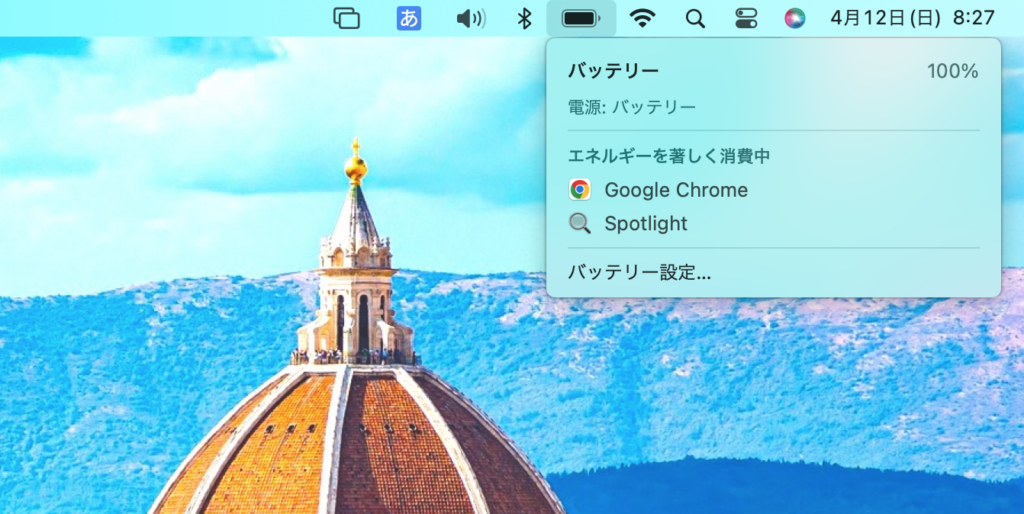
Task: Open the Screen Mirroring menu bar icon
Action: click(x=347, y=18)
